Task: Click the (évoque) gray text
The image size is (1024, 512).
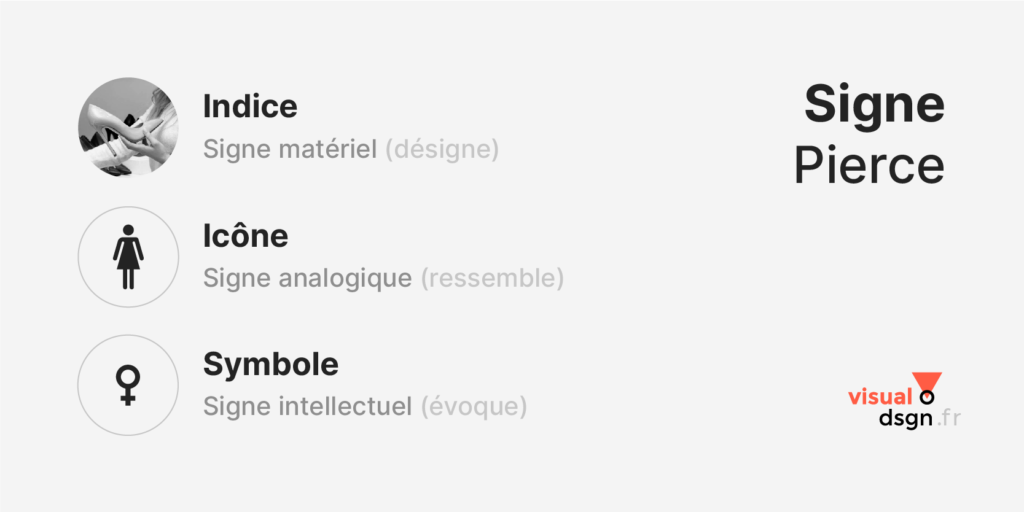Action: tap(473, 408)
